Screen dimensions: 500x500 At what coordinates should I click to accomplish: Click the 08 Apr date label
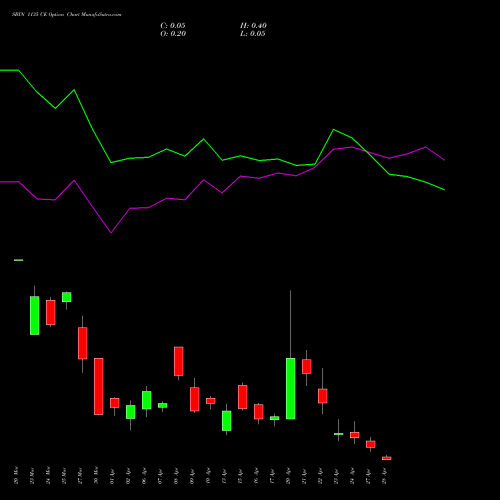click(176, 476)
